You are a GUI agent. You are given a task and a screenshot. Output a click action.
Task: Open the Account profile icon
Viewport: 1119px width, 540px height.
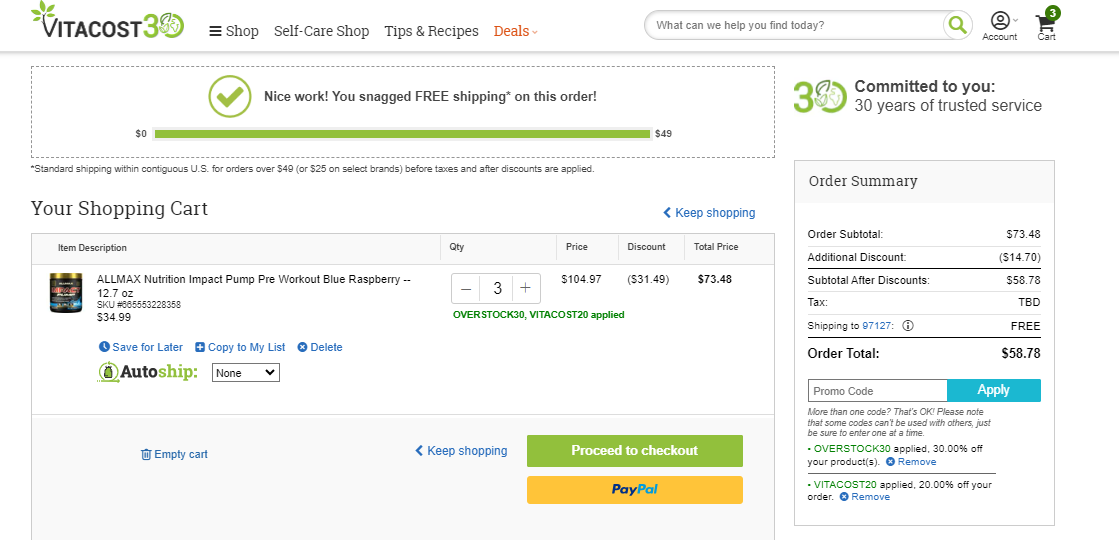1000,21
